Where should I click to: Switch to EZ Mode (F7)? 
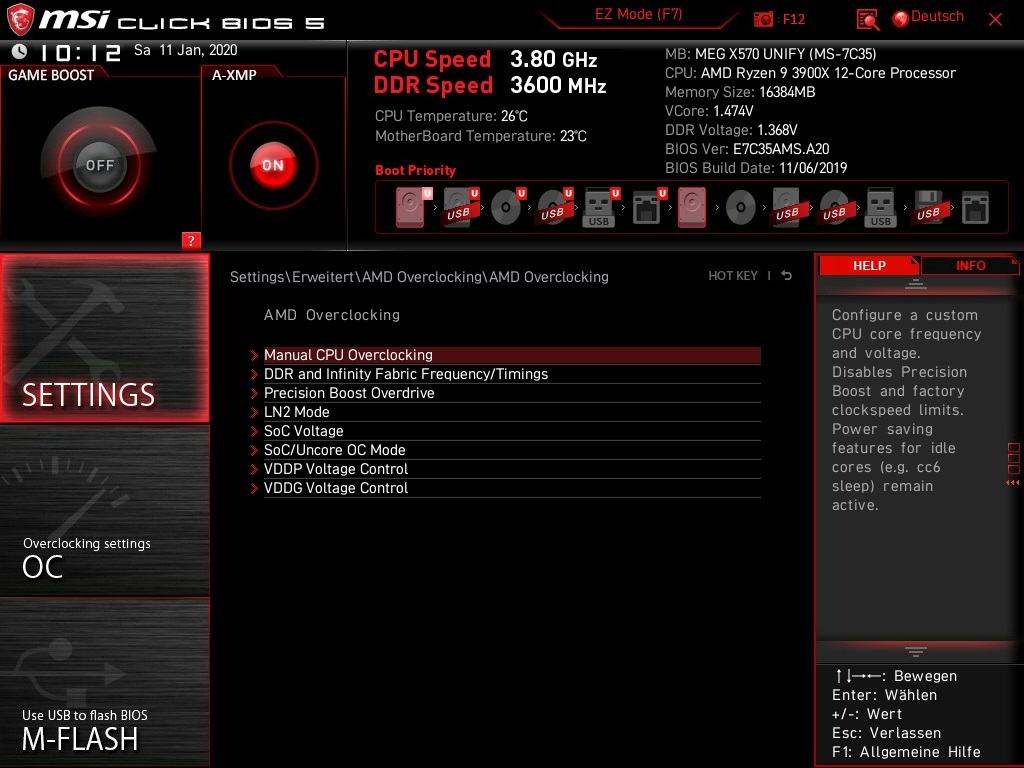[638, 14]
